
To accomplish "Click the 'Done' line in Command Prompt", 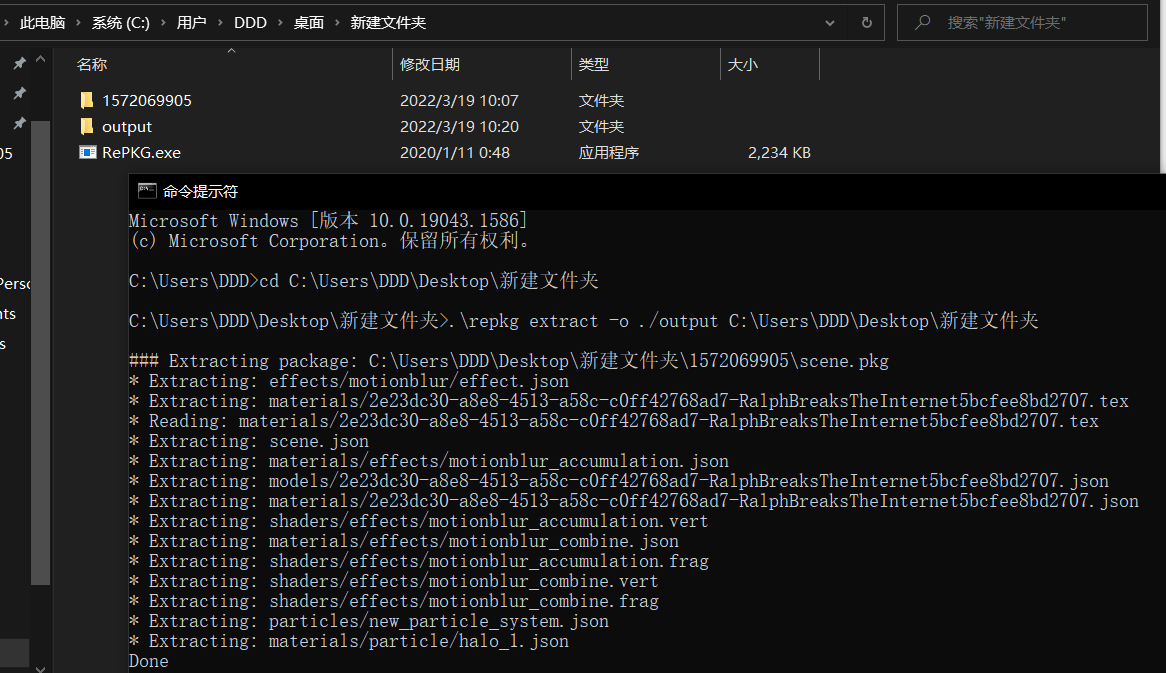I will click(x=148, y=661).
